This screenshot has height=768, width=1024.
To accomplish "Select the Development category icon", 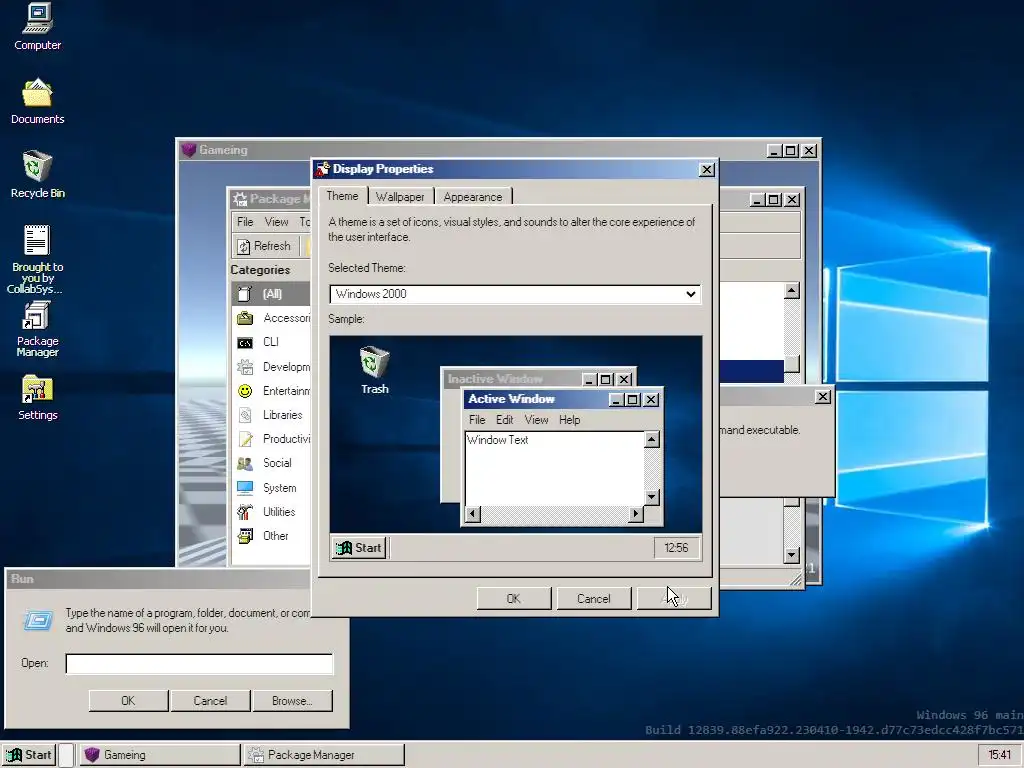I will [245, 366].
